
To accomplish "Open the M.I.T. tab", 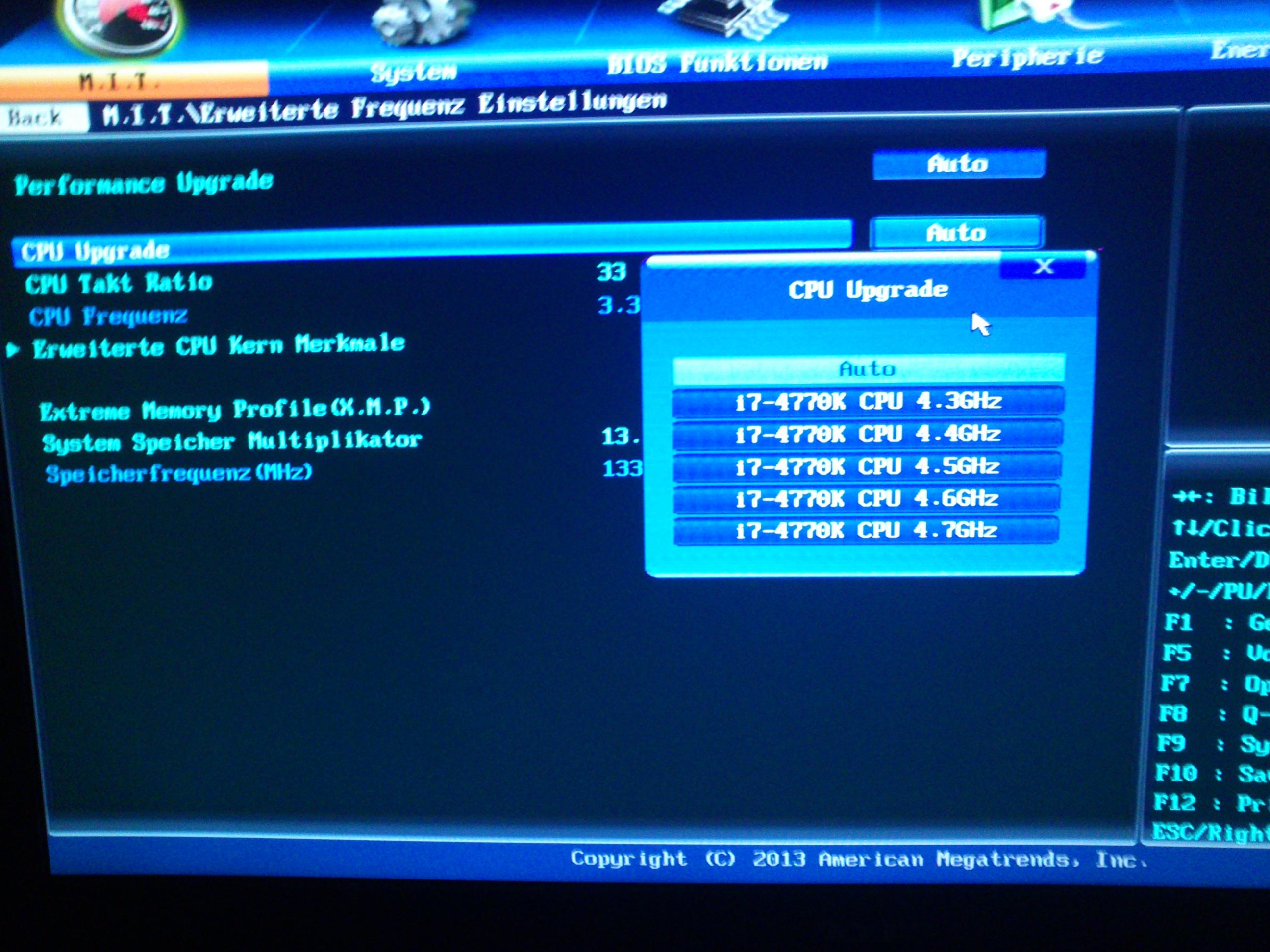I will [120, 81].
